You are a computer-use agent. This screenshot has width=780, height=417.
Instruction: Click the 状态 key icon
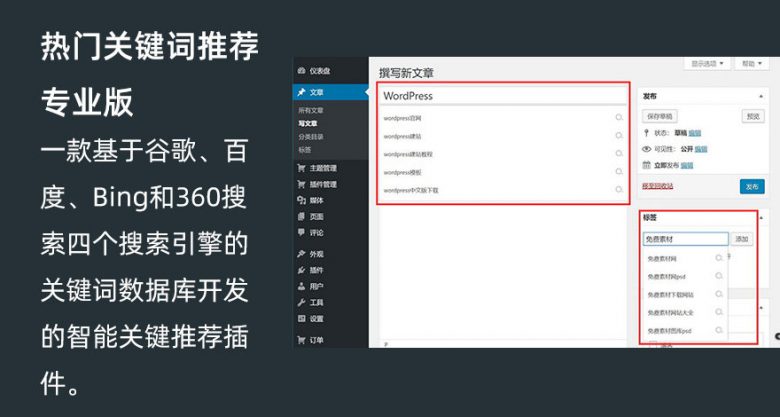[646, 133]
